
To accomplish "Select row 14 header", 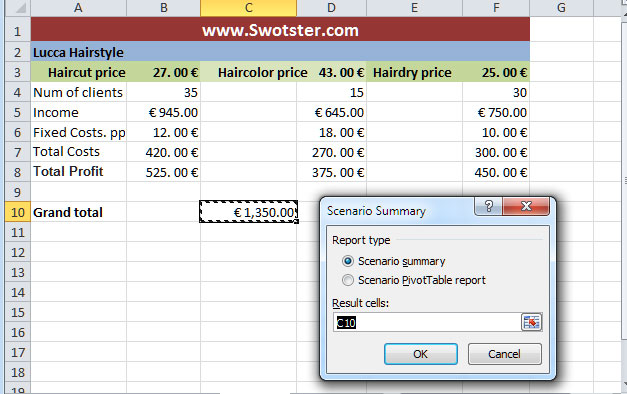I will 18,292.
